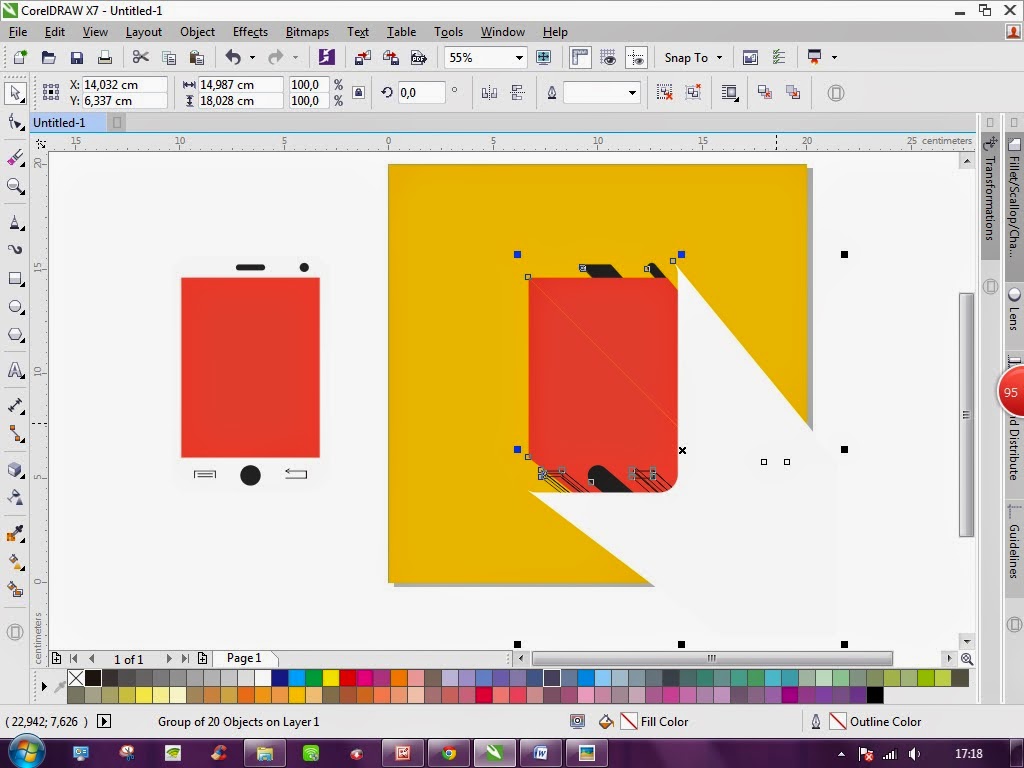Select the Text tool
The width and height of the screenshot is (1024, 768).
(x=14, y=371)
